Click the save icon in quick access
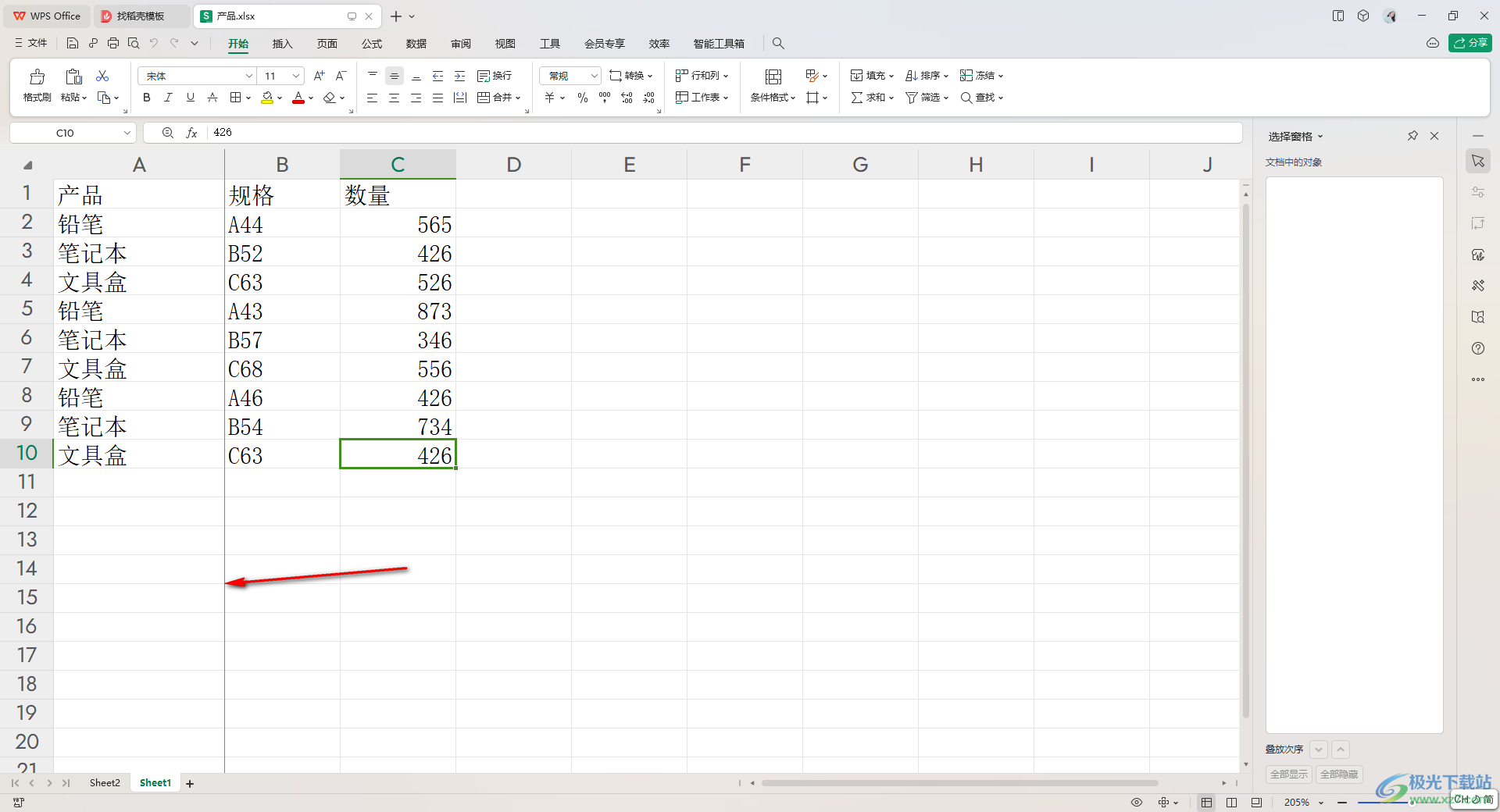1500x812 pixels. click(x=73, y=43)
